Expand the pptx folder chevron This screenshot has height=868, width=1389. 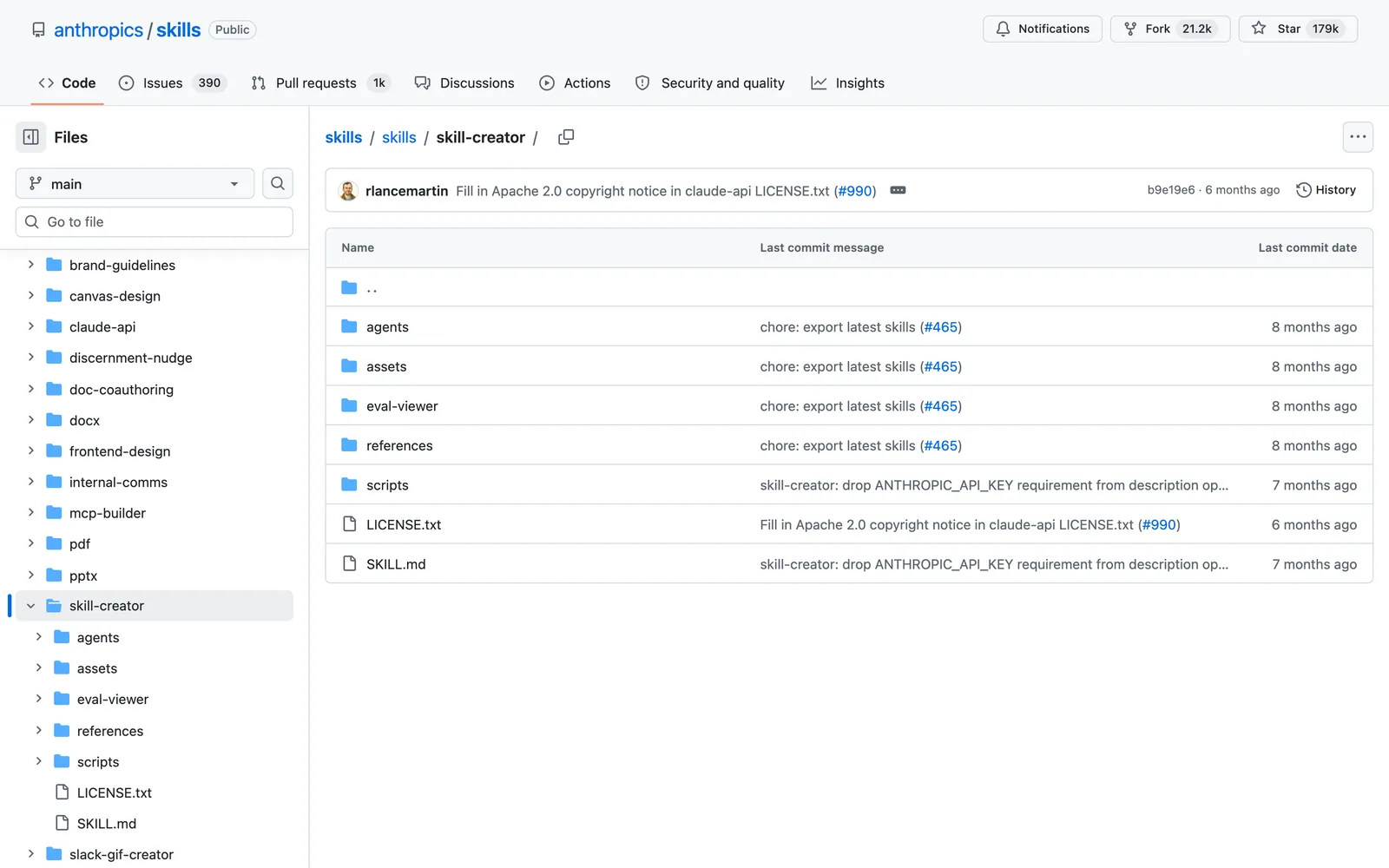tap(31, 575)
